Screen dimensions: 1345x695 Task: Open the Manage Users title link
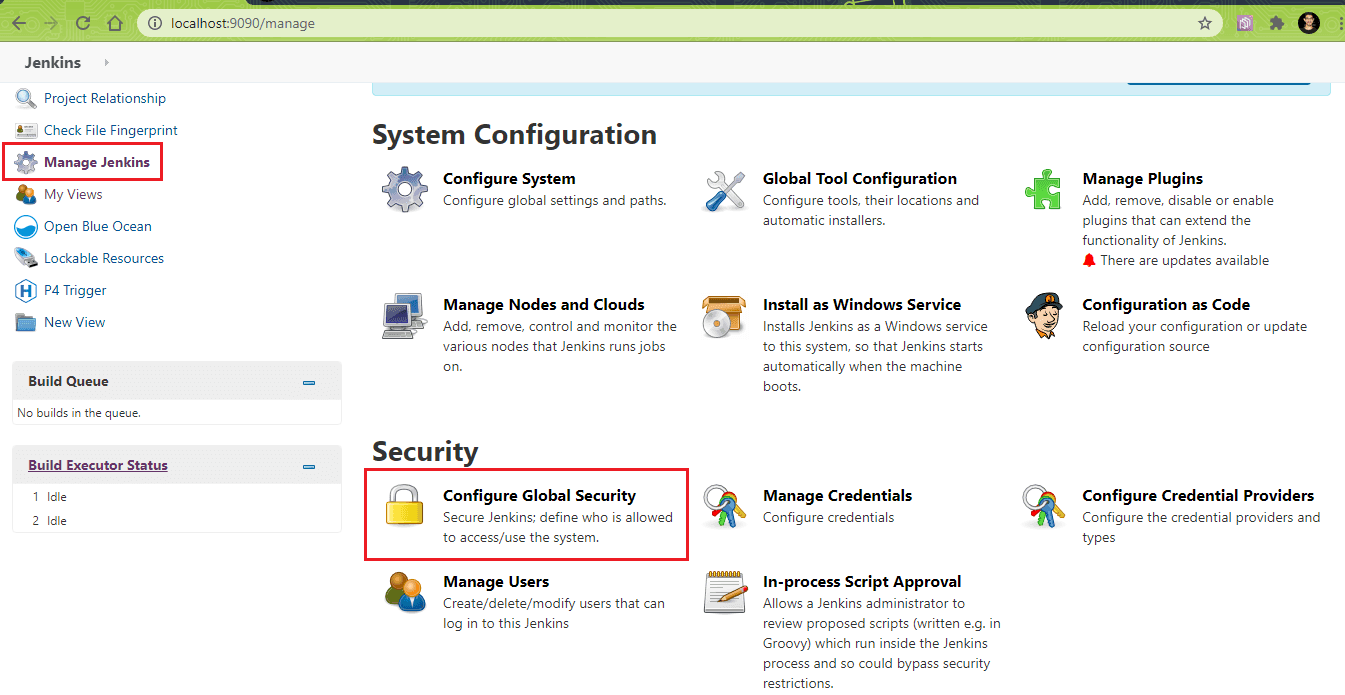click(x=496, y=582)
